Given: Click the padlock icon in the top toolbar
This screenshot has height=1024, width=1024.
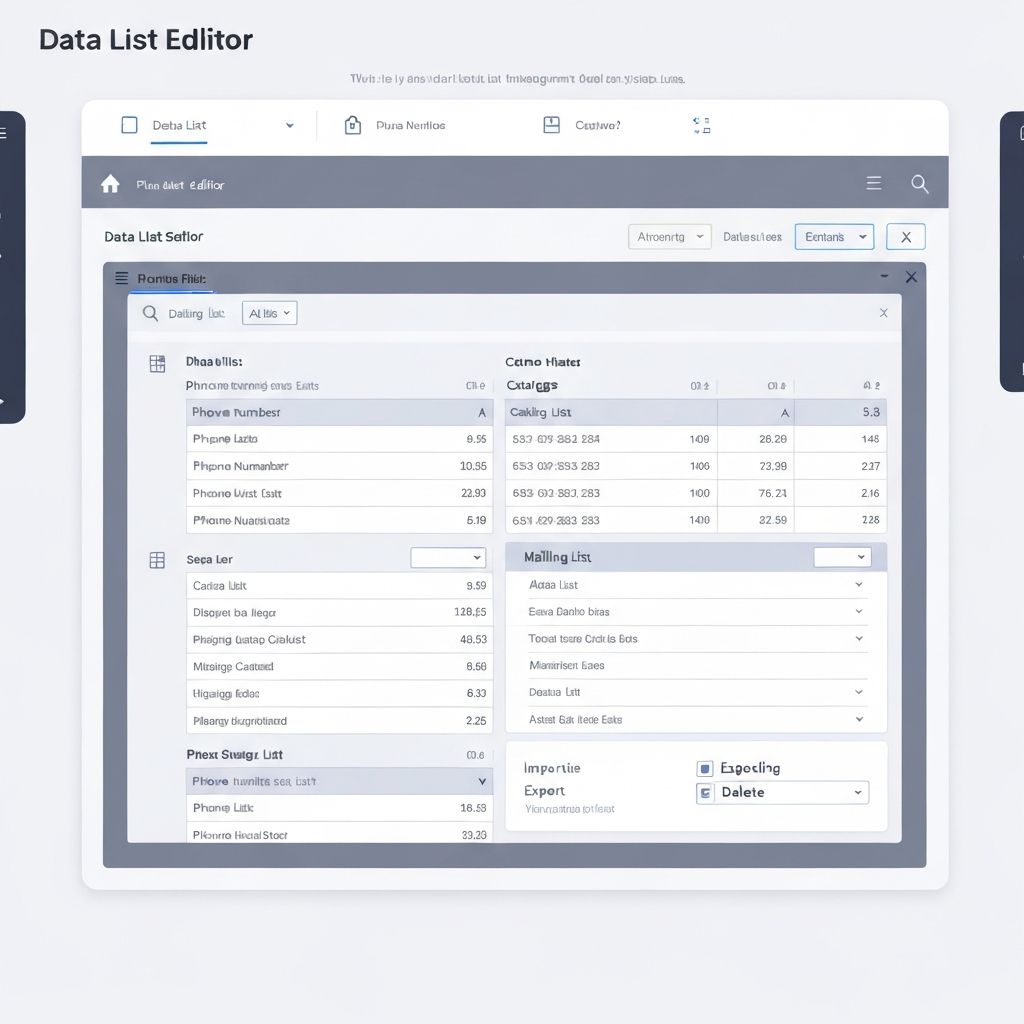Looking at the screenshot, I should [x=351, y=124].
